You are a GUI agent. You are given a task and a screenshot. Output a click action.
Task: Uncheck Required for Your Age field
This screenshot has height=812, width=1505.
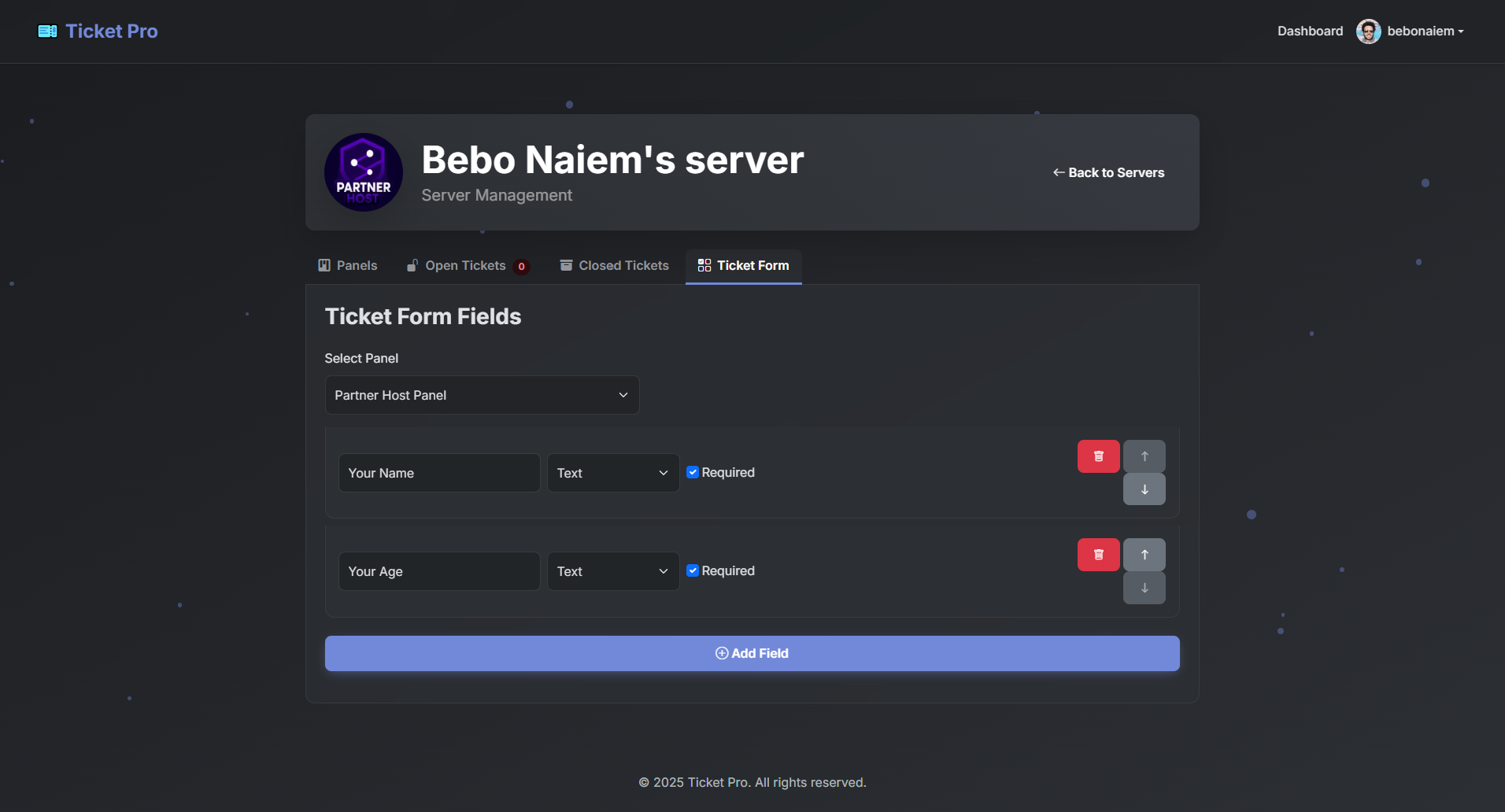point(693,570)
